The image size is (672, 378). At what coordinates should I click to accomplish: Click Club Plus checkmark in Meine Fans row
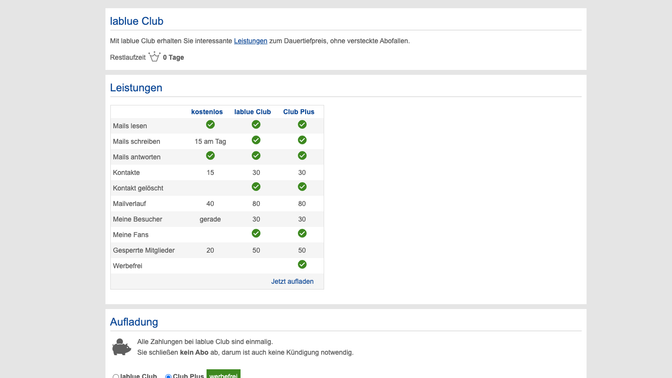click(302, 234)
